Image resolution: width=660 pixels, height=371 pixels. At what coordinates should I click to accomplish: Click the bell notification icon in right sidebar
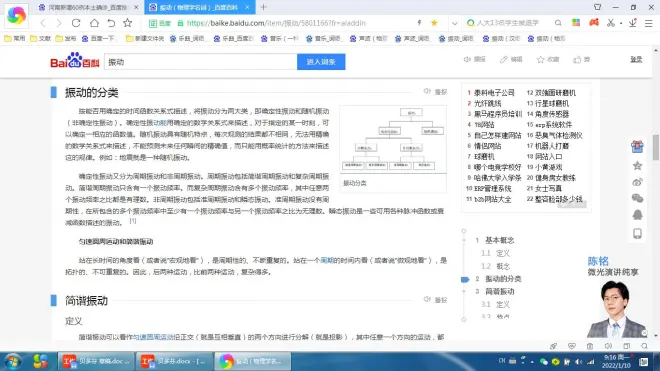(x=637, y=215)
